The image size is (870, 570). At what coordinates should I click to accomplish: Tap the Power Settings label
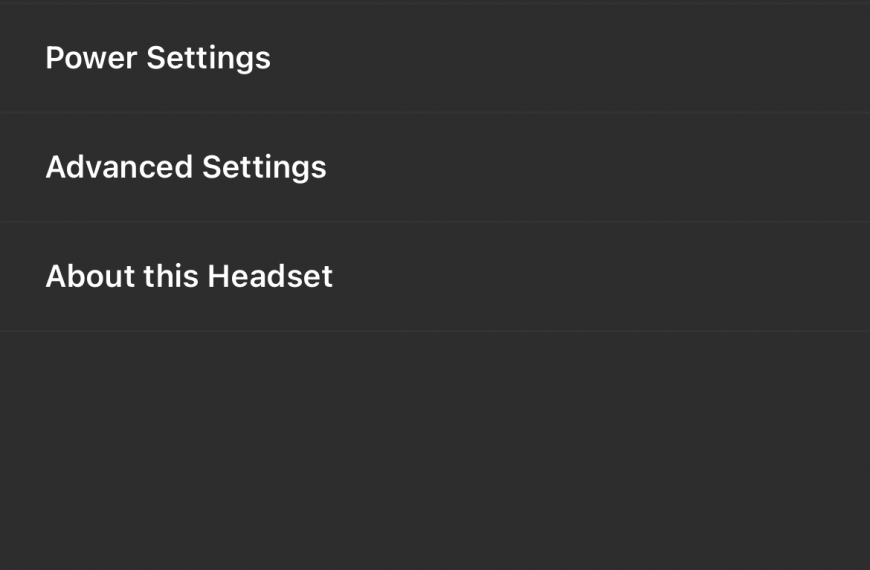(158, 58)
